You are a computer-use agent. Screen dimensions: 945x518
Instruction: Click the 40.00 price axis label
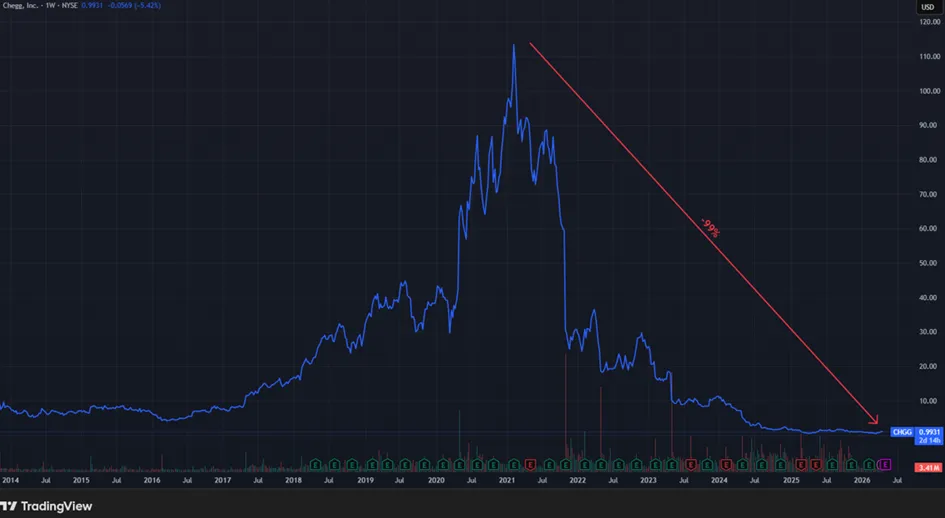[x=930, y=297]
